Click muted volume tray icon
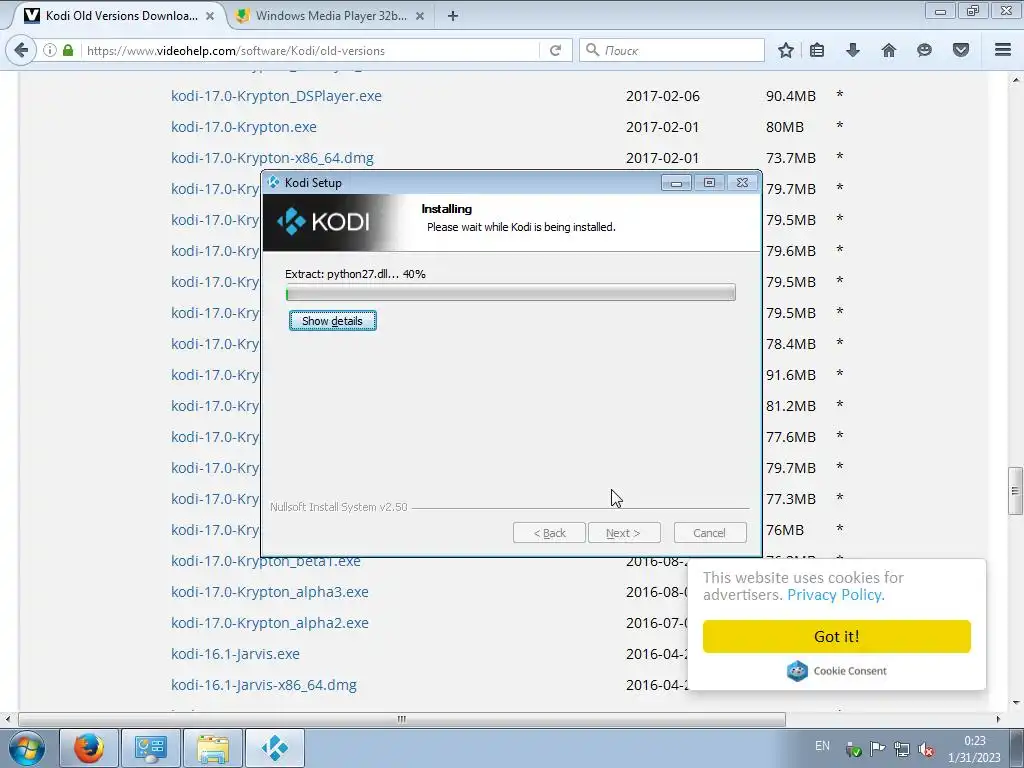Image resolution: width=1024 pixels, height=768 pixels. [x=925, y=749]
